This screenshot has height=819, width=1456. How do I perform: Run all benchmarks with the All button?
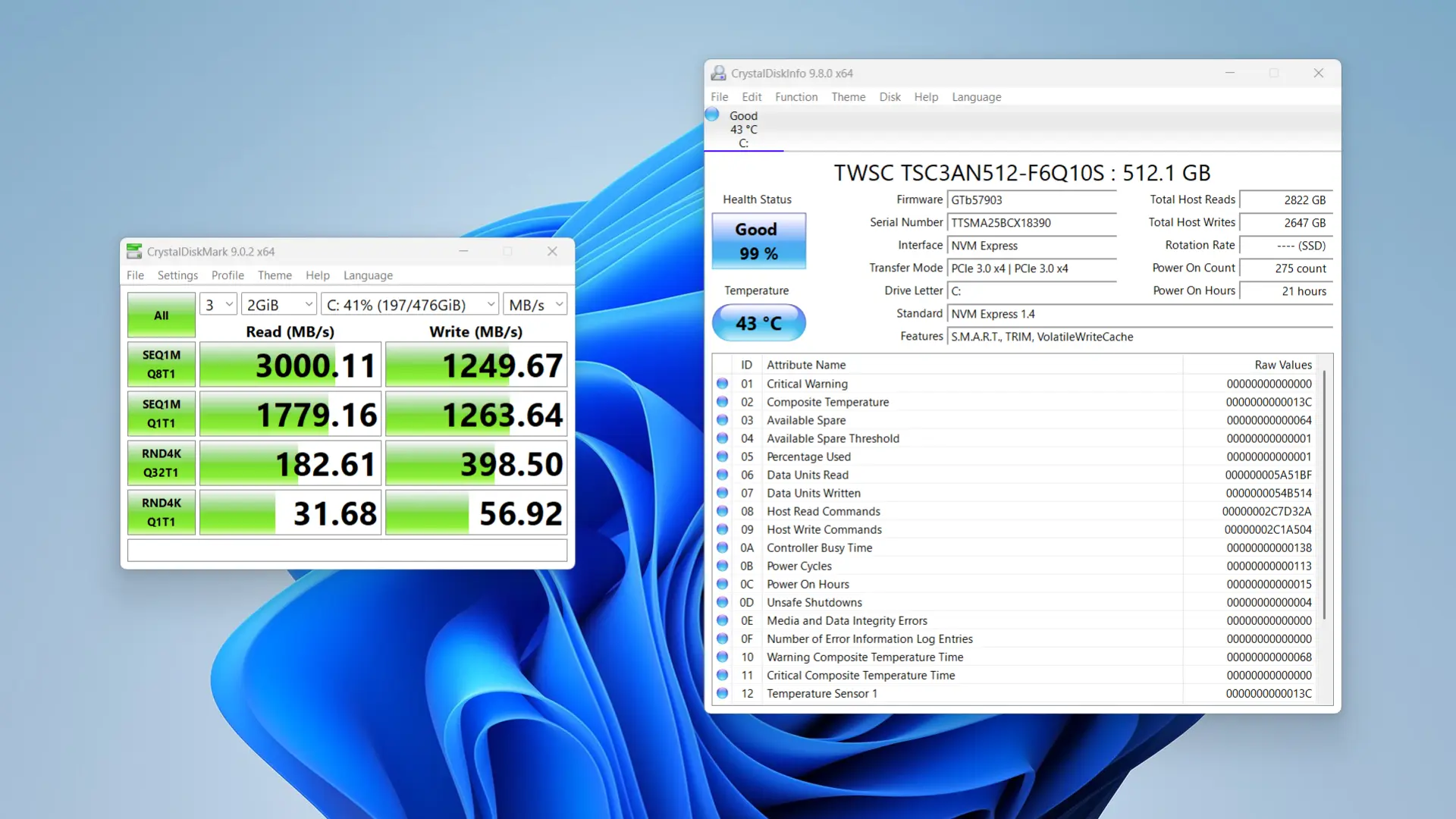click(x=162, y=315)
